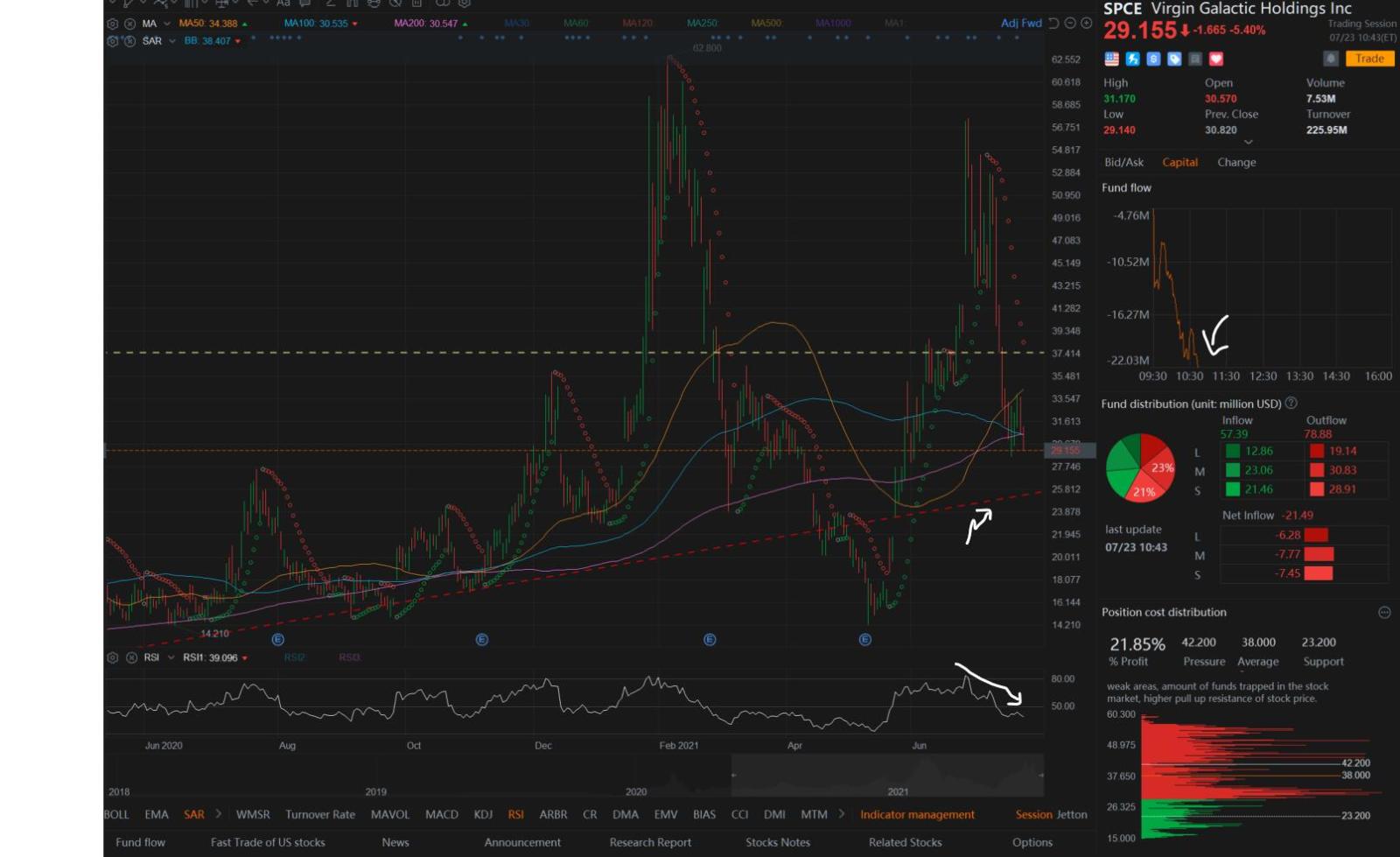Click the US flag market icon
The height and width of the screenshot is (857, 1400).
click(1111, 59)
